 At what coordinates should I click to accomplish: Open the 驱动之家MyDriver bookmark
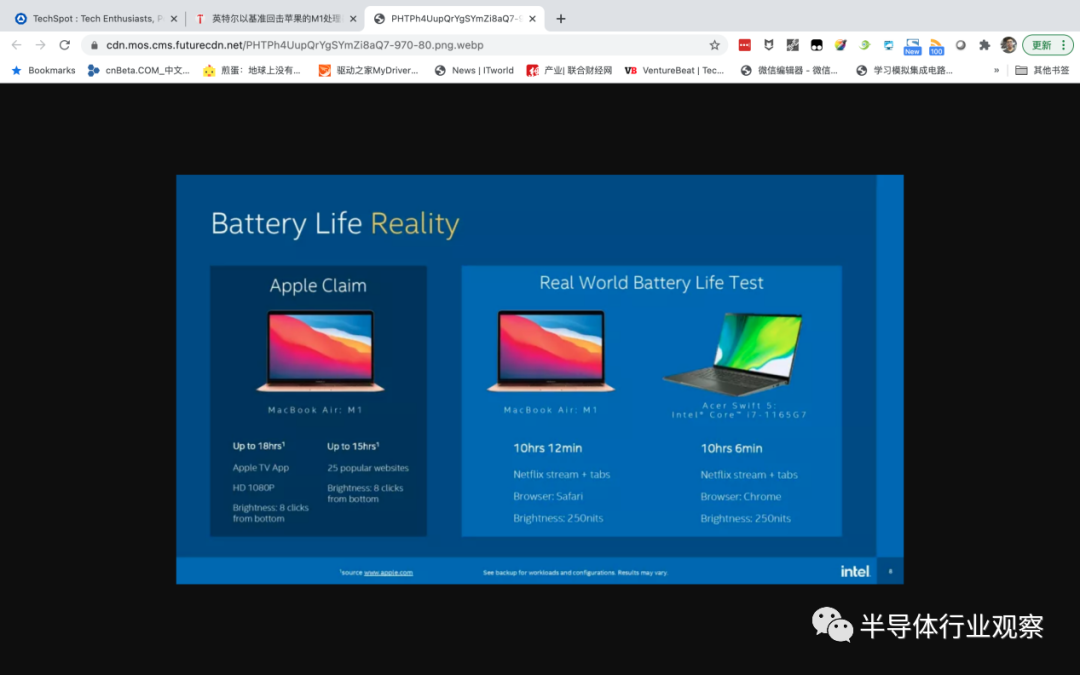368,70
